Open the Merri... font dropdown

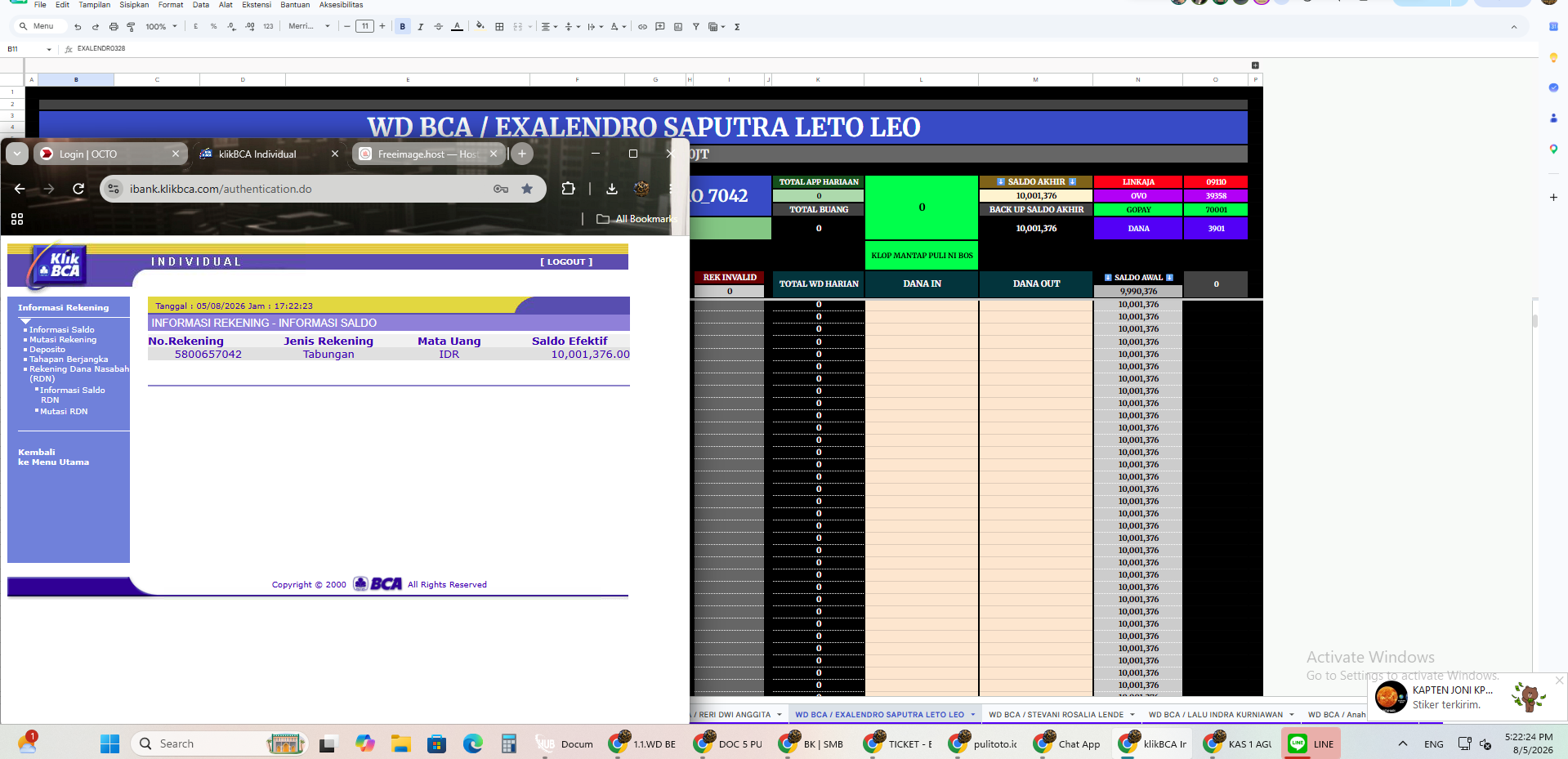pyautogui.click(x=309, y=27)
